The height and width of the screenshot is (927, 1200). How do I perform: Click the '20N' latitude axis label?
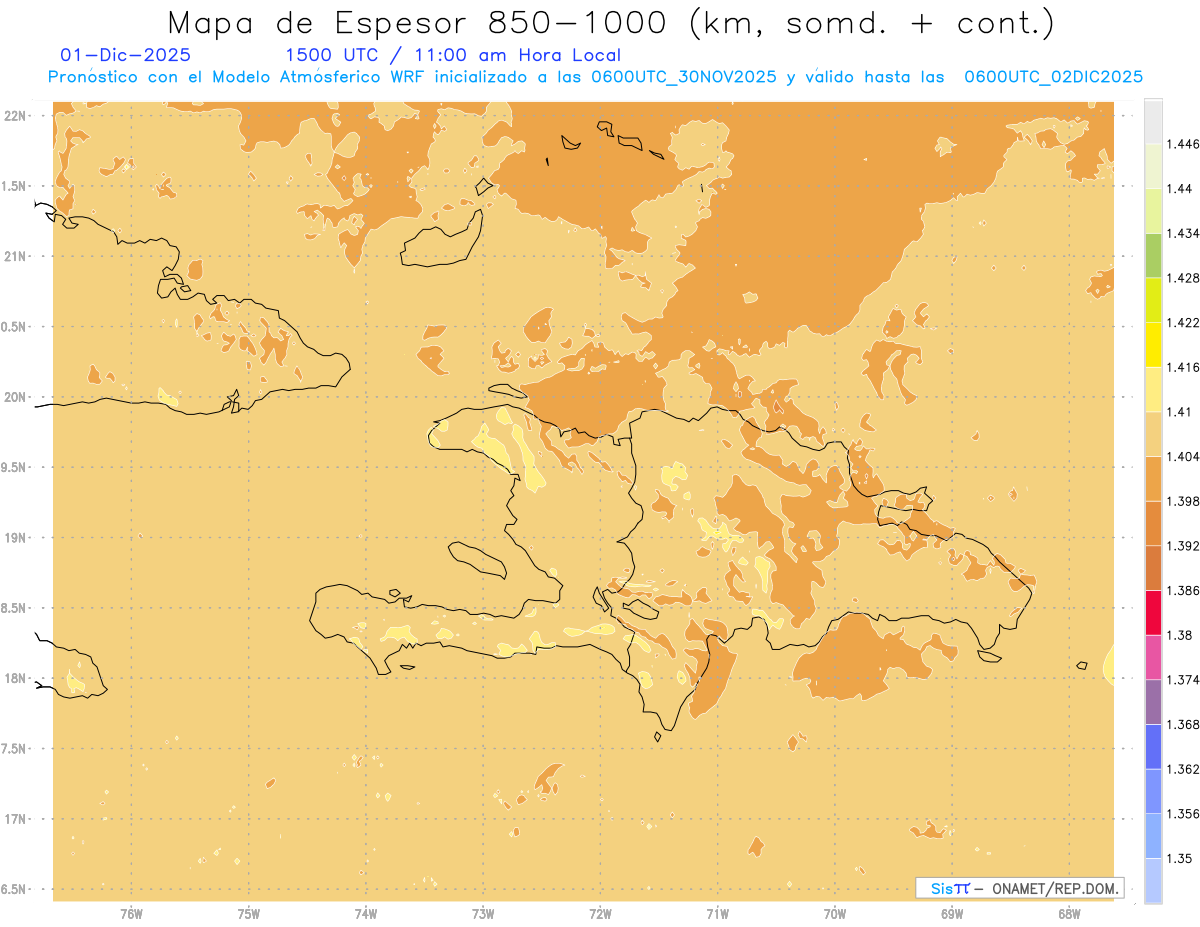[15, 397]
